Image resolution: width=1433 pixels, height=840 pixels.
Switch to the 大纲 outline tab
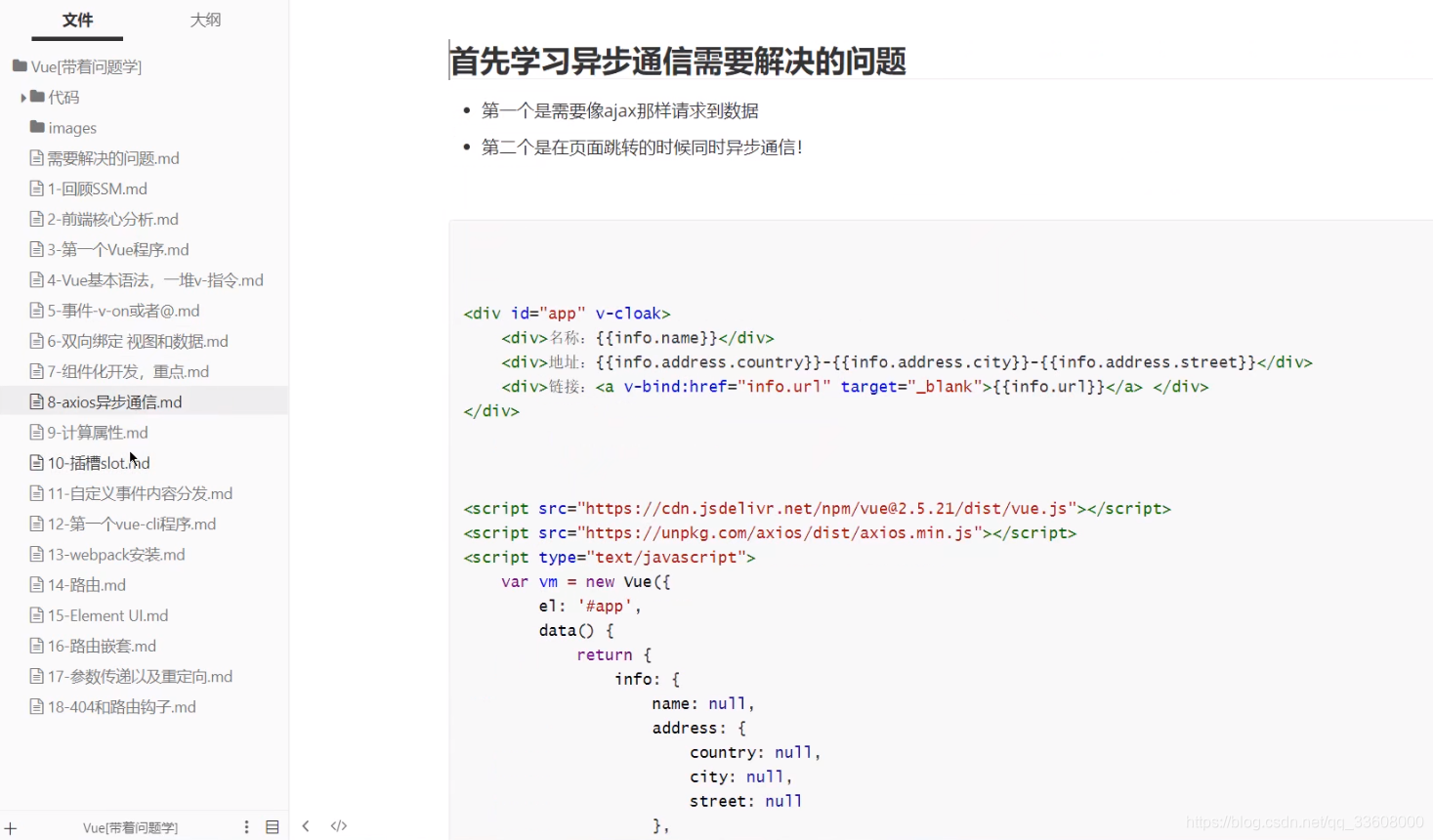click(205, 20)
